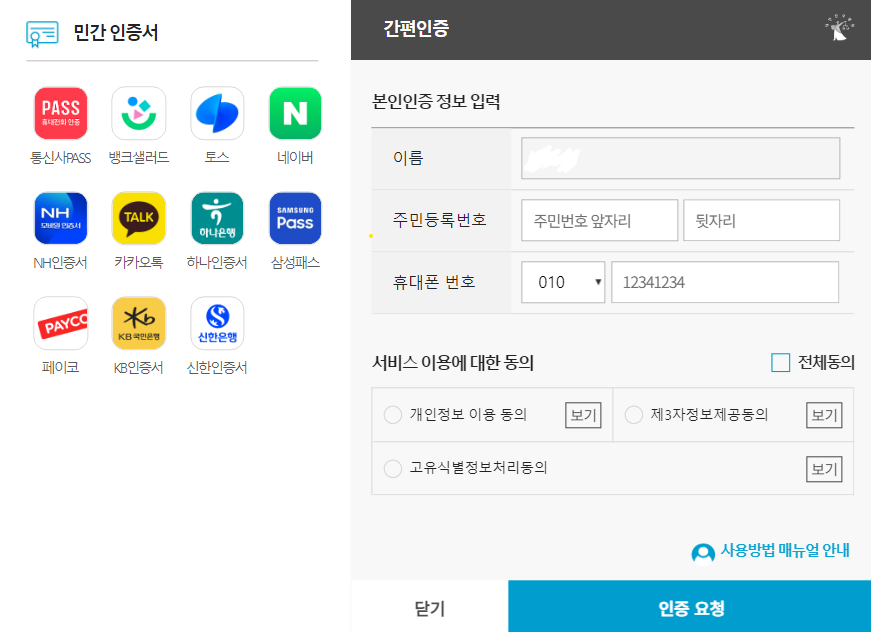This screenshot has height=632, width=871.
Task: Select the 고유식별정보처리동의 radio button
Action: click(393, 468)
